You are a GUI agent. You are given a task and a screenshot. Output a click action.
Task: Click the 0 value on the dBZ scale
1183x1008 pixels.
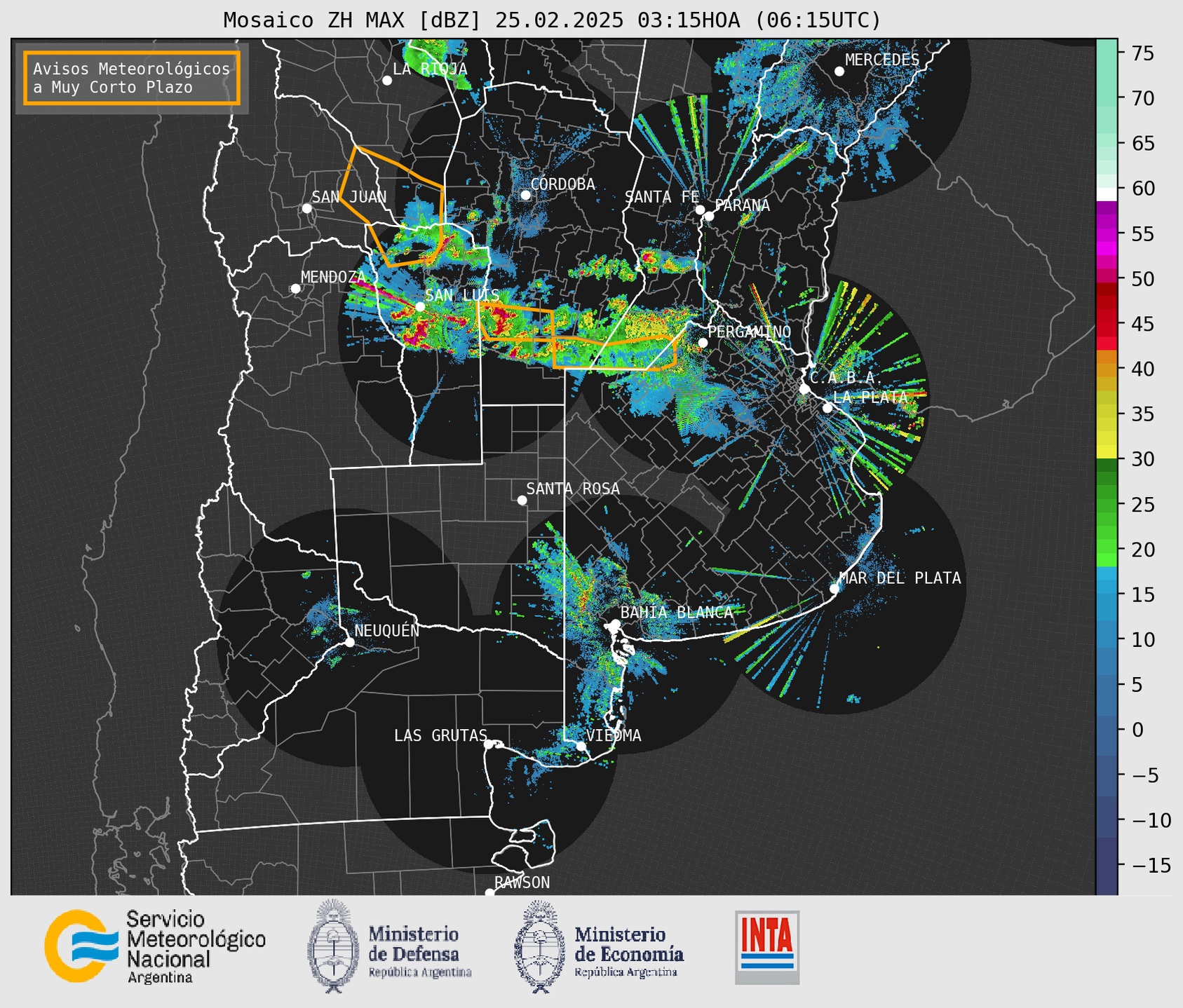point(1137,730)
